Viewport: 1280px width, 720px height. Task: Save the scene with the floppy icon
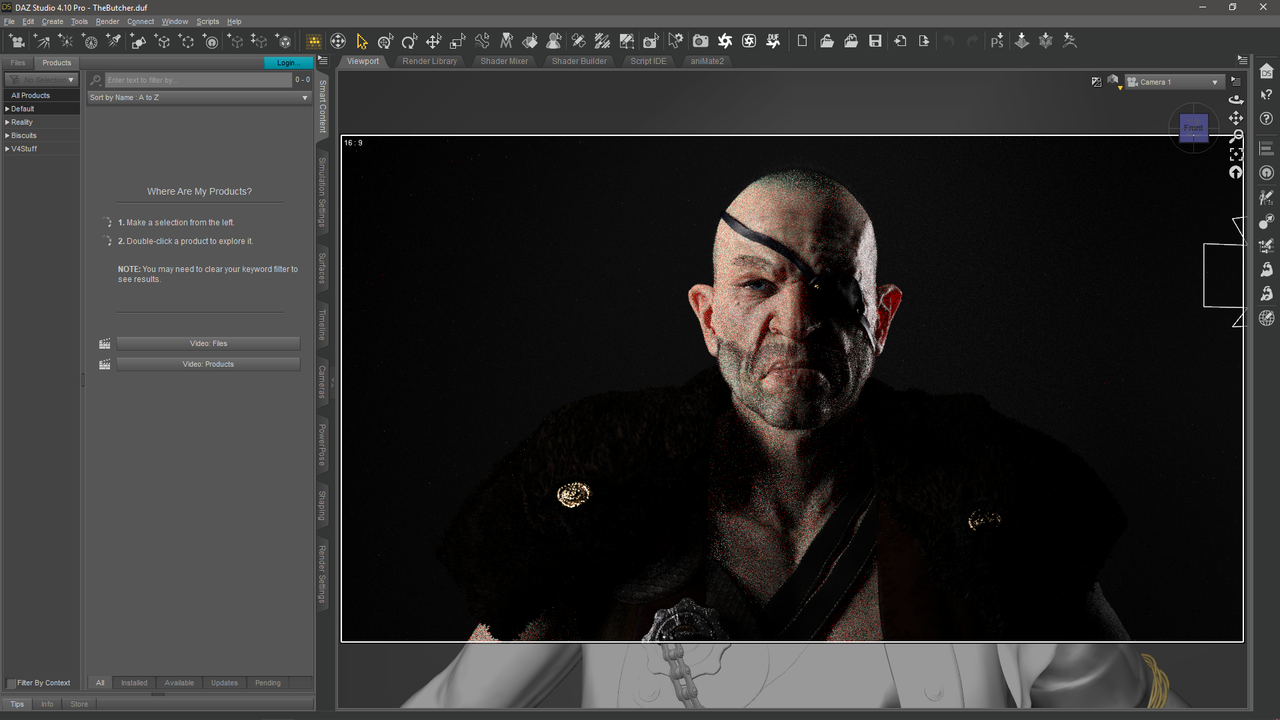pyautogui.click(x=875, y=41)
